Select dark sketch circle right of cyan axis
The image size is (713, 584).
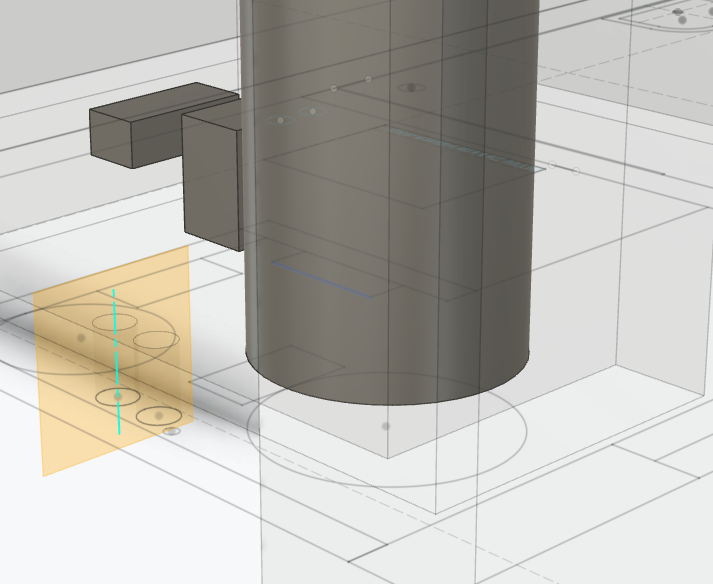[159, 416]
